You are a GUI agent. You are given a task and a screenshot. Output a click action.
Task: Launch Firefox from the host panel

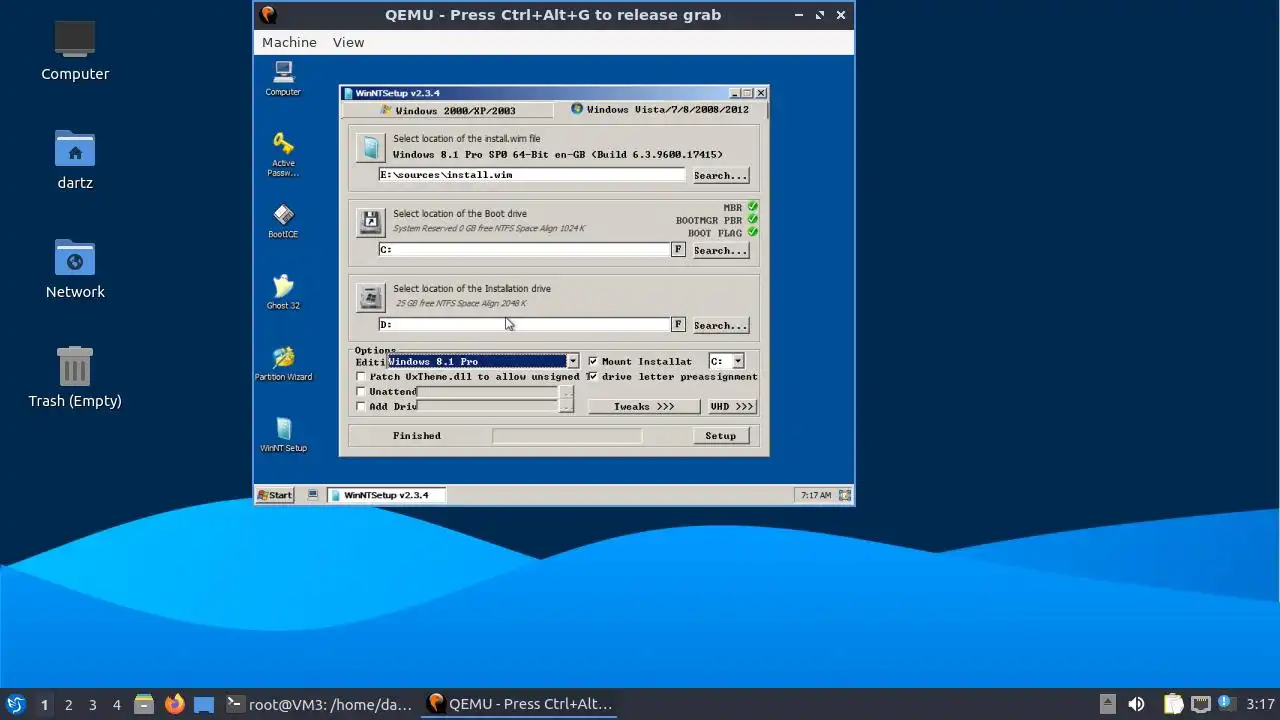point(175,704)
